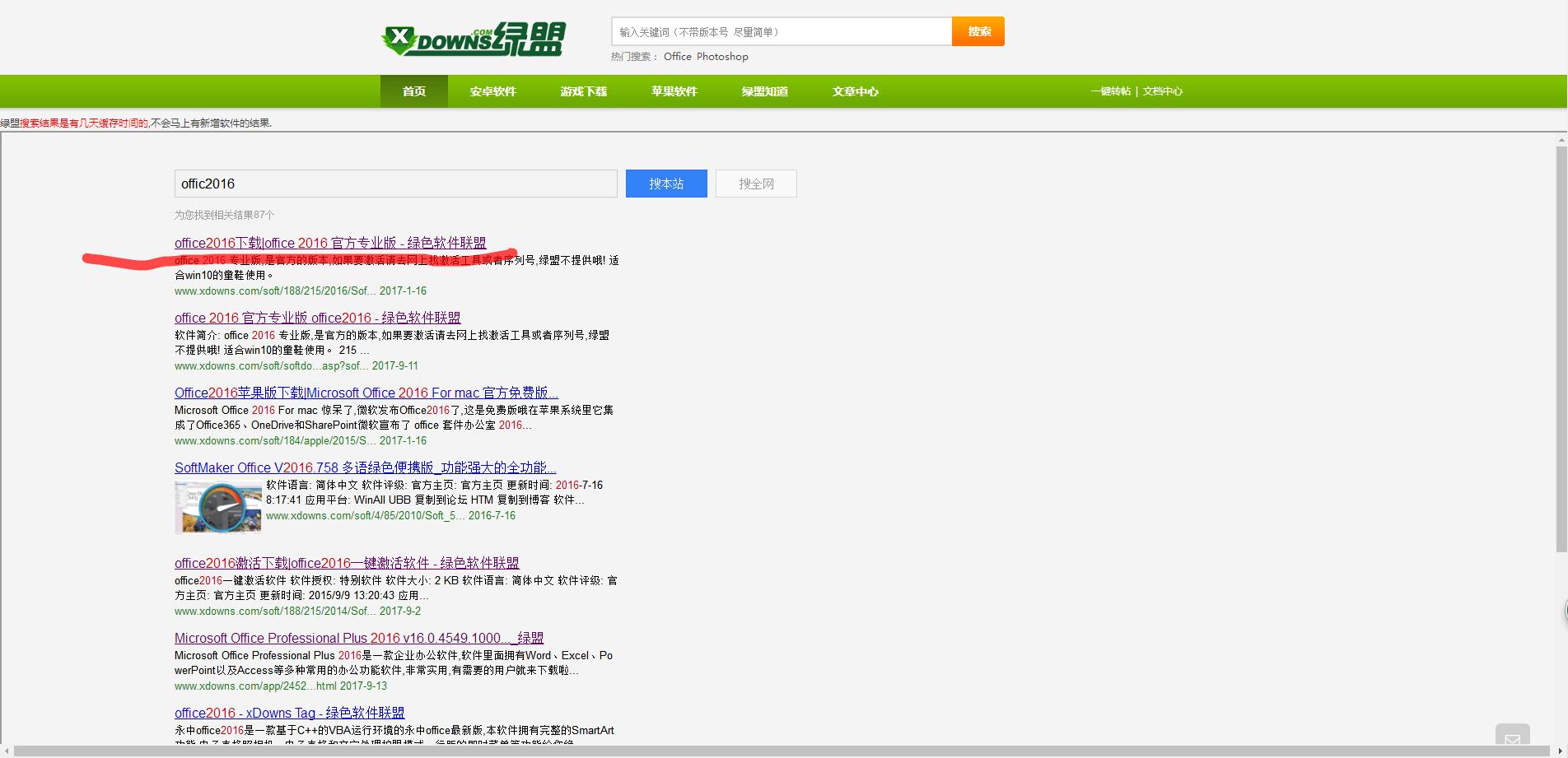Focus the top keyword search box
The width and height of the screenshot is (1568, 758).
click(781, 32)
